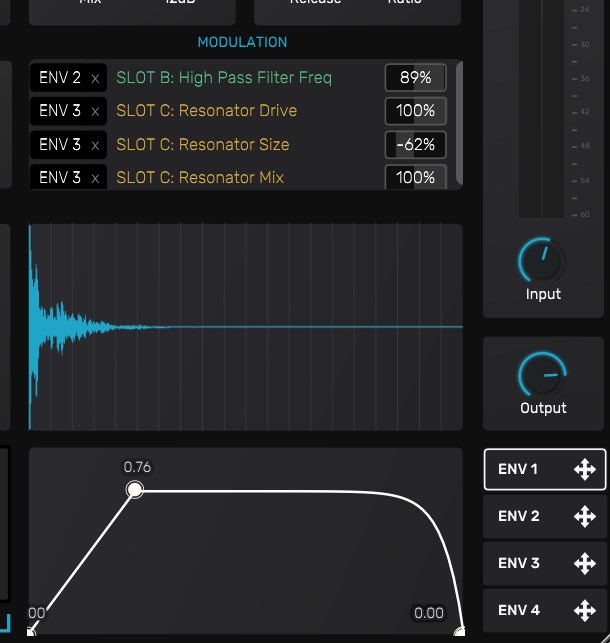Viewport: 610px width, 643px height.
Task: Click the modulation list scrollbar
Action: 459,122
